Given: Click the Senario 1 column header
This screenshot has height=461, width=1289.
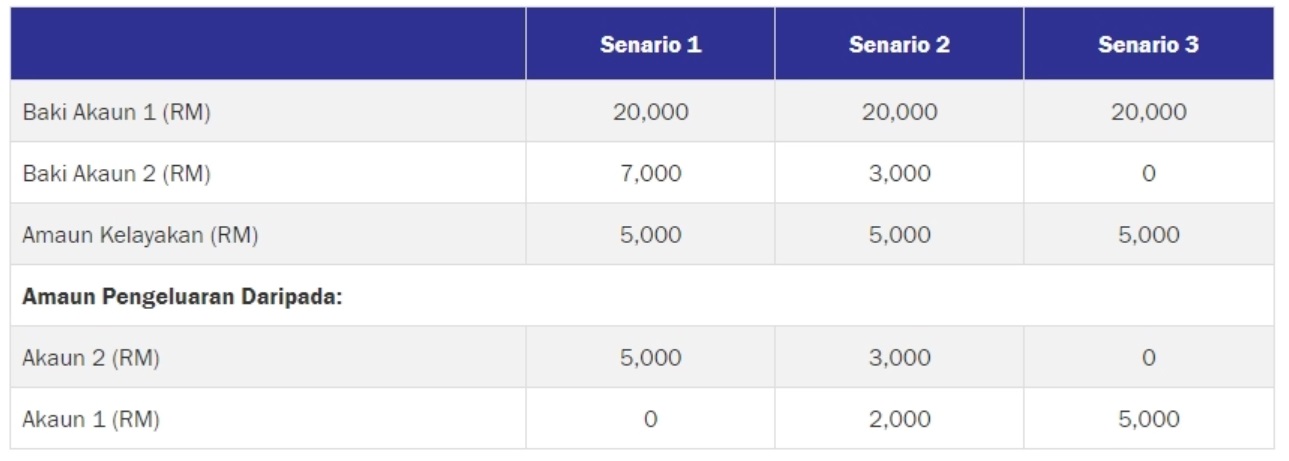Looking at the screenshot, I should click(x=650, y=45).
